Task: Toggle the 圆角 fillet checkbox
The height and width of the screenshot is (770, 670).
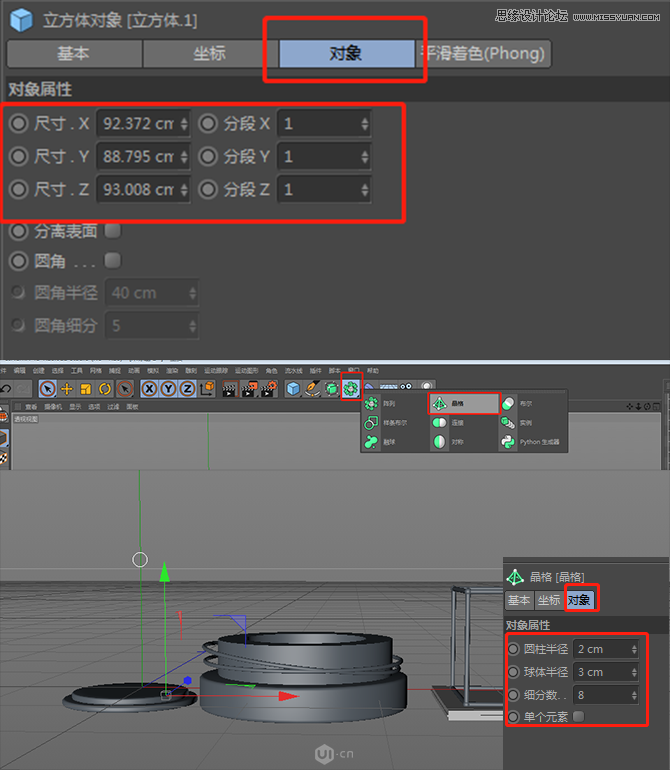Action: (113, 260)
